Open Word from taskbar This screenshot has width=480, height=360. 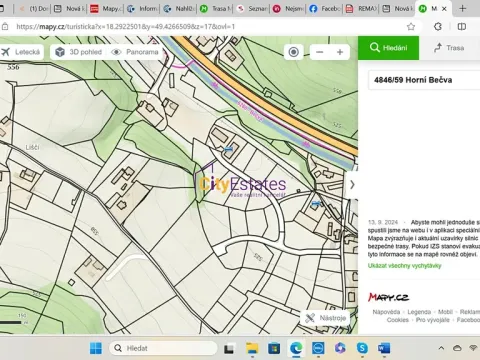(x=384, y=348)
